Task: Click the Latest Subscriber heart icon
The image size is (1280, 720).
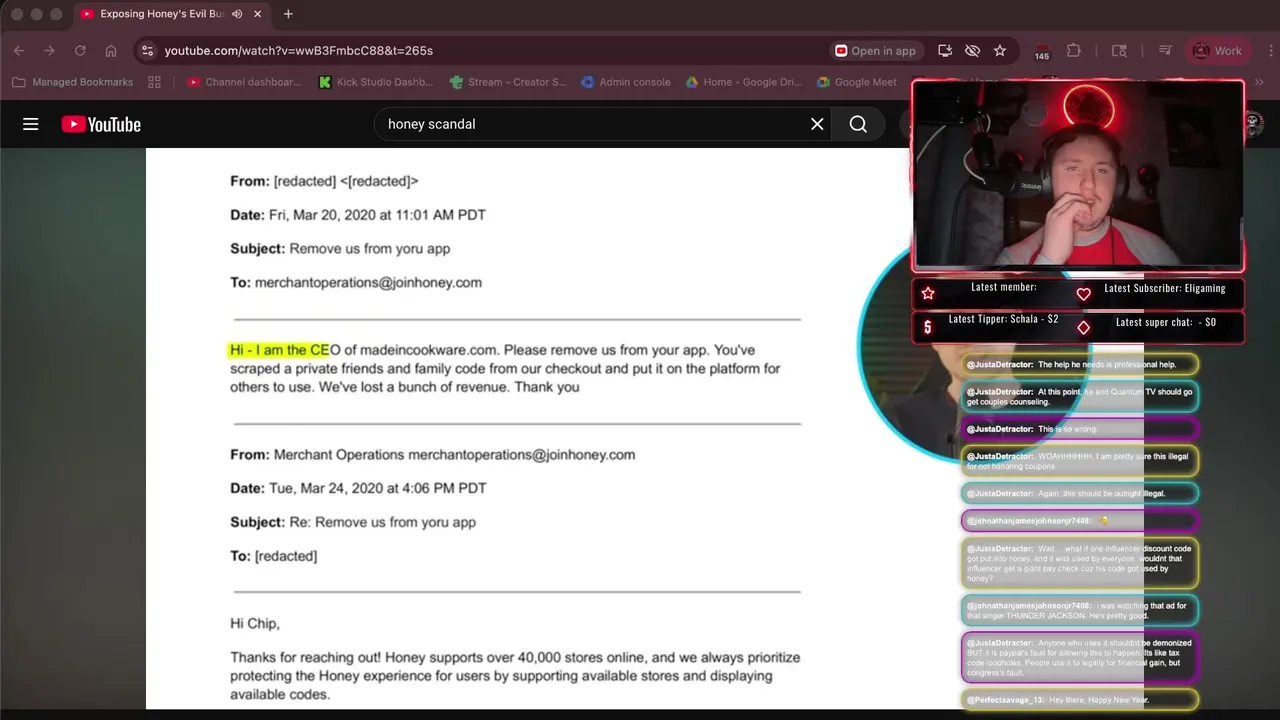Action: tap(1083, 294)
